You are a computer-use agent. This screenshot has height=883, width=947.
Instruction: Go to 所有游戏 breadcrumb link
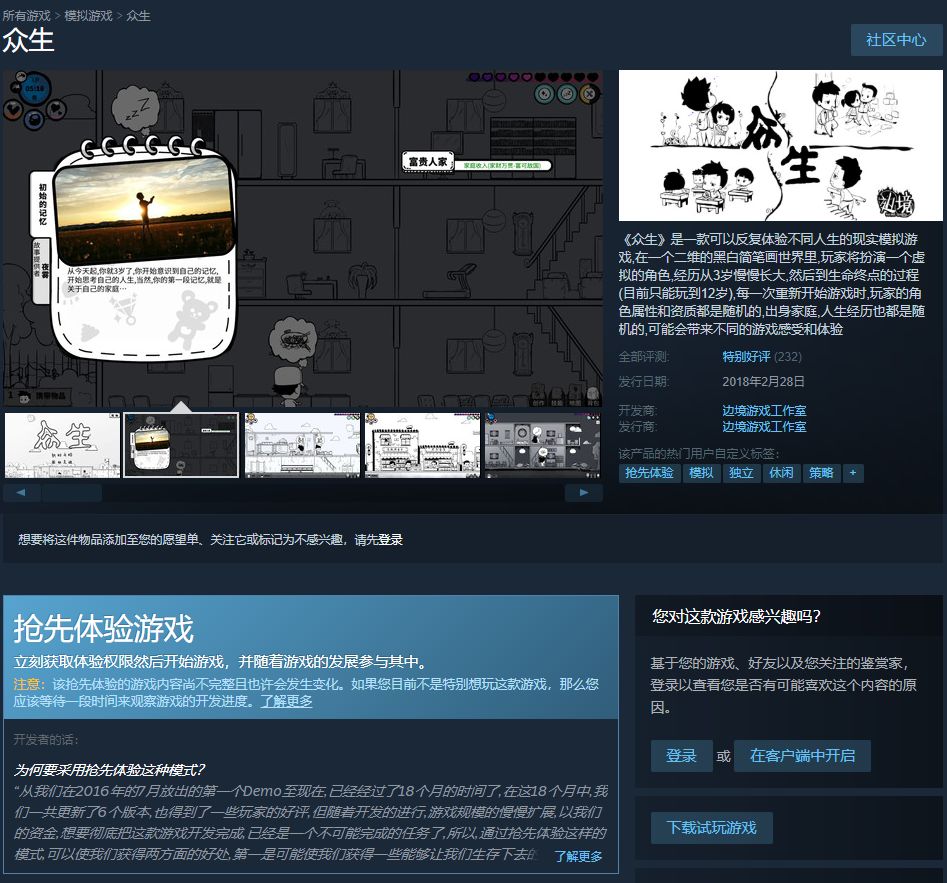[x=26, y=16]
